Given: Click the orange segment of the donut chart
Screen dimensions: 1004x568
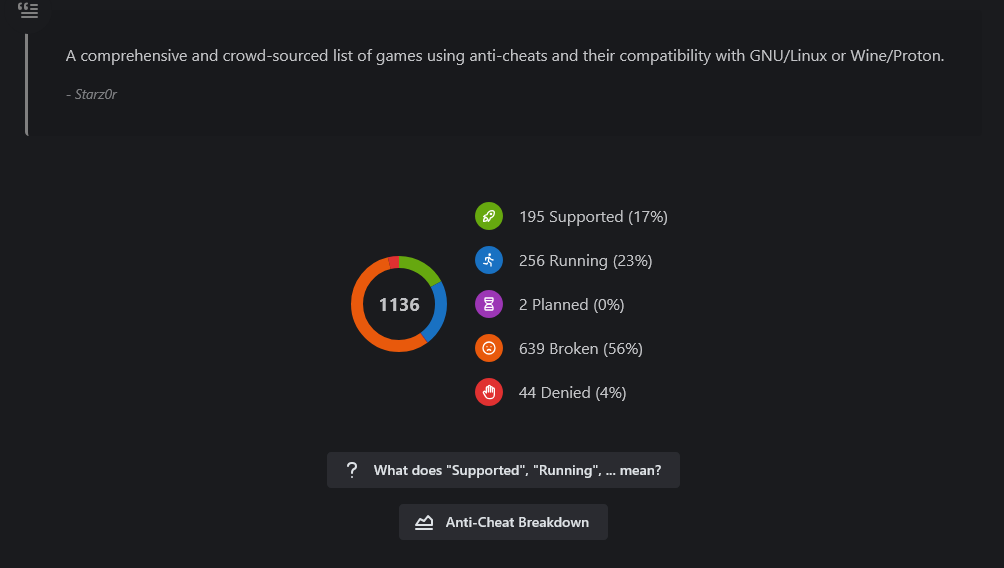Looking at the screenshot, I should pyautogui.click(x=360, y=320).
